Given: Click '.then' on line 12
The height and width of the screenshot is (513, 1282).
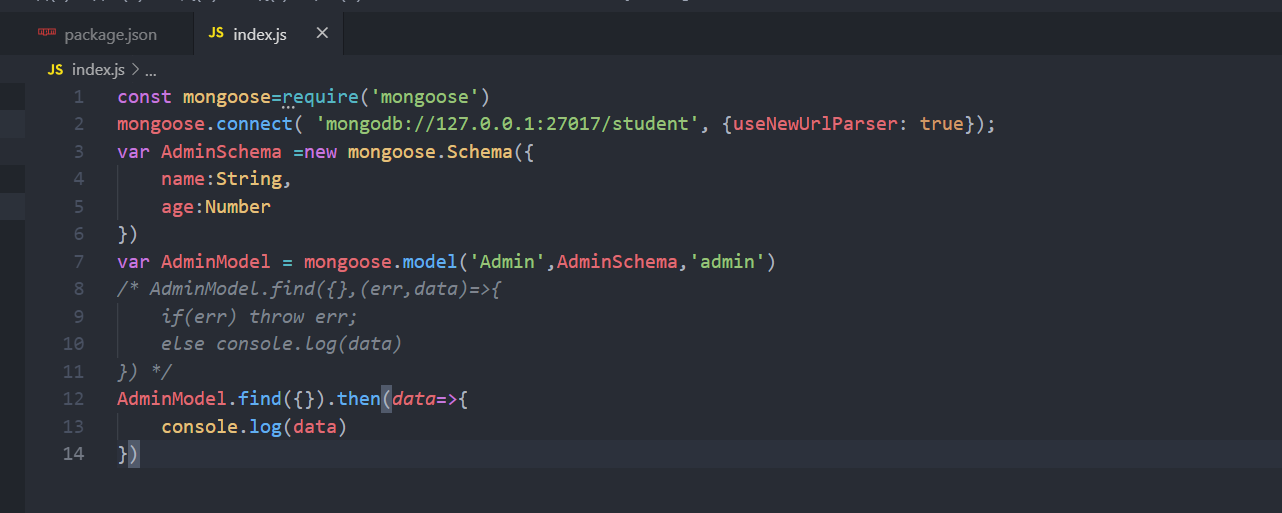Looking at the screenshot, I should pos(353,399).
